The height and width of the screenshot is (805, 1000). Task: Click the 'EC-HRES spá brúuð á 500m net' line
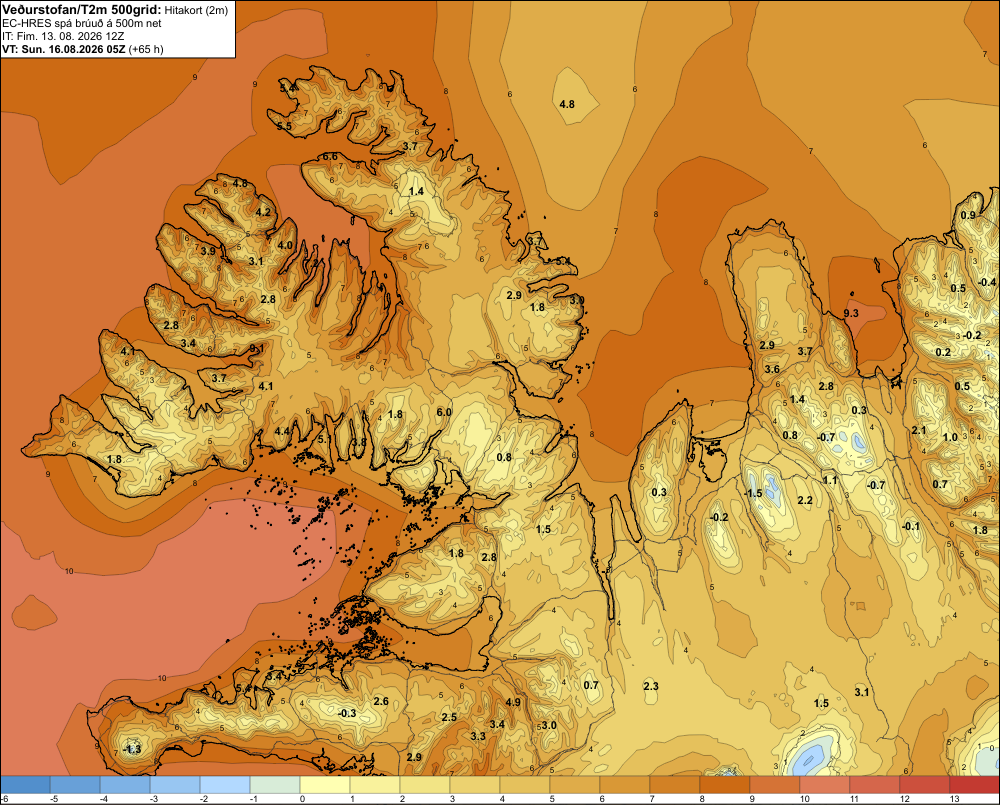pos(82,23)
